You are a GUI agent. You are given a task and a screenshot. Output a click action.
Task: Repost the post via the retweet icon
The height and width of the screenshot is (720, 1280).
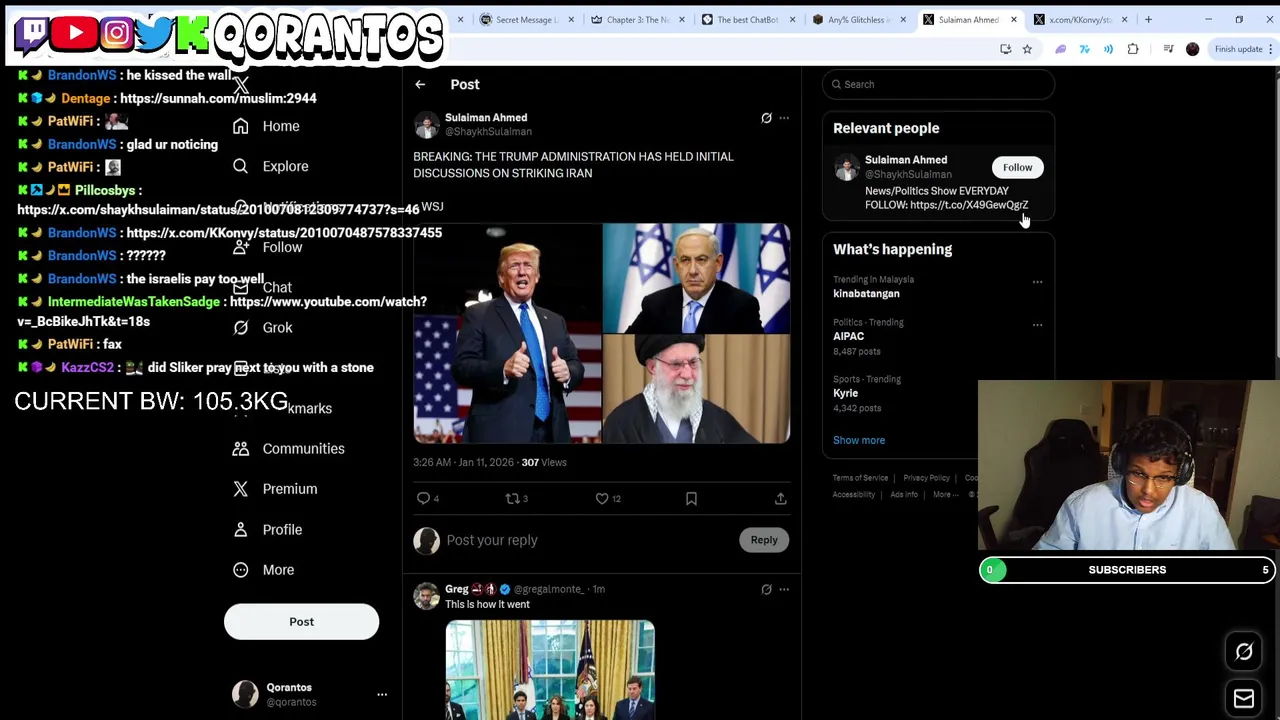517,498
